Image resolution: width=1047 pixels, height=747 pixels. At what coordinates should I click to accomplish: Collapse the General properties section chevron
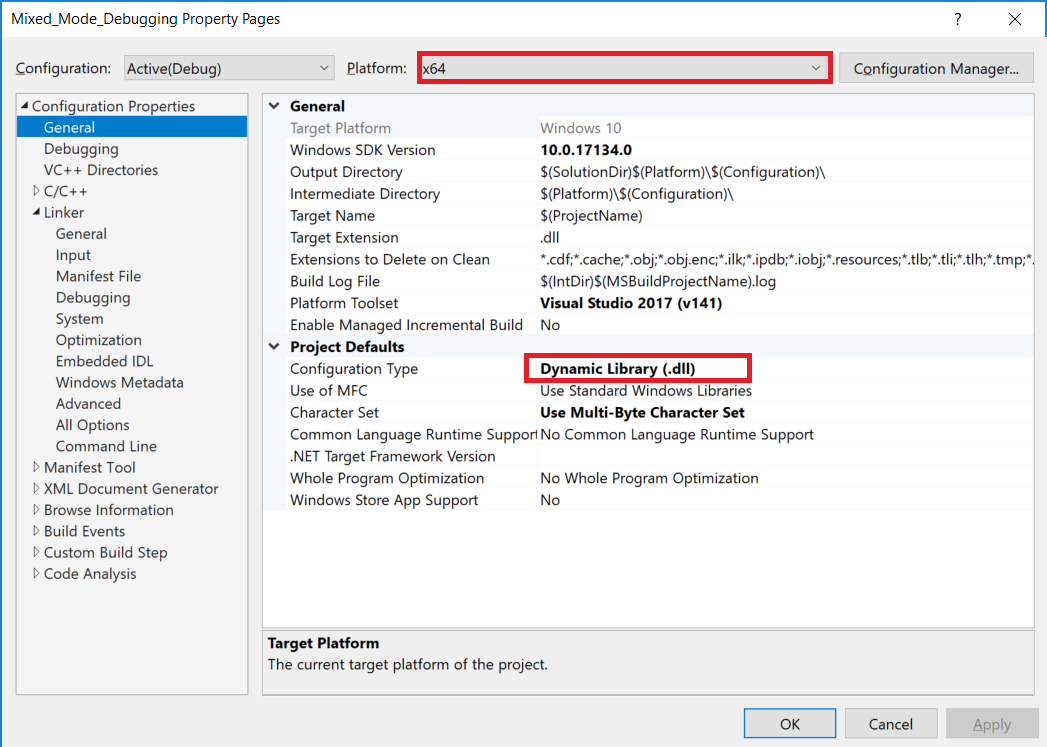tap(274, 106)
